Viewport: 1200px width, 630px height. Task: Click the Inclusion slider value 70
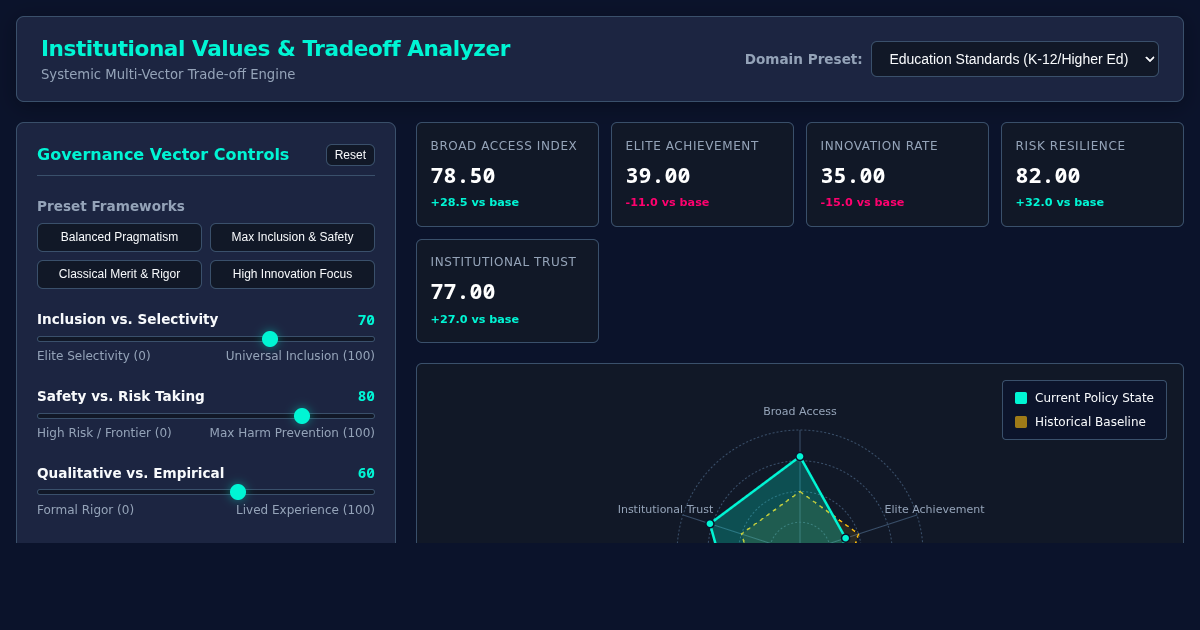(x=366, y=320)
